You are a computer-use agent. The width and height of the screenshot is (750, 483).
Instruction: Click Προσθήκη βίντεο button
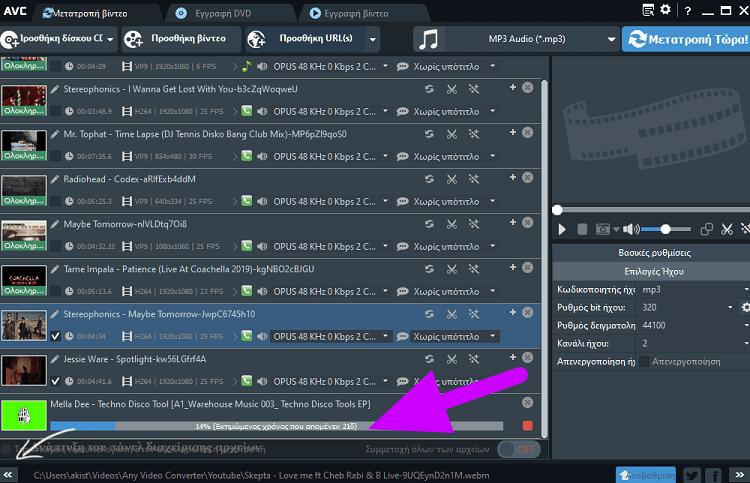pos(181,39)
